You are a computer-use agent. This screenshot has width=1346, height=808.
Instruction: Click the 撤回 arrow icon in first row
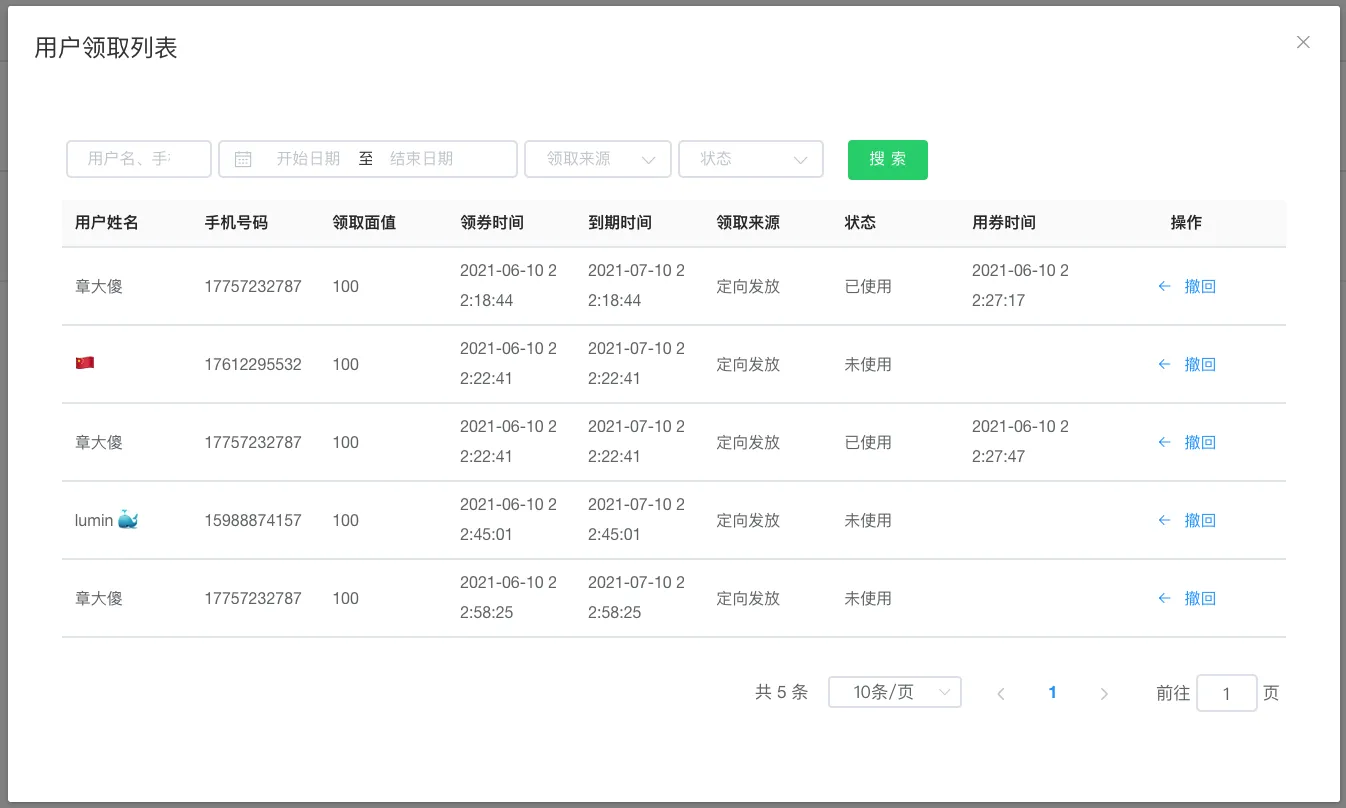(x=1164, y=286)
